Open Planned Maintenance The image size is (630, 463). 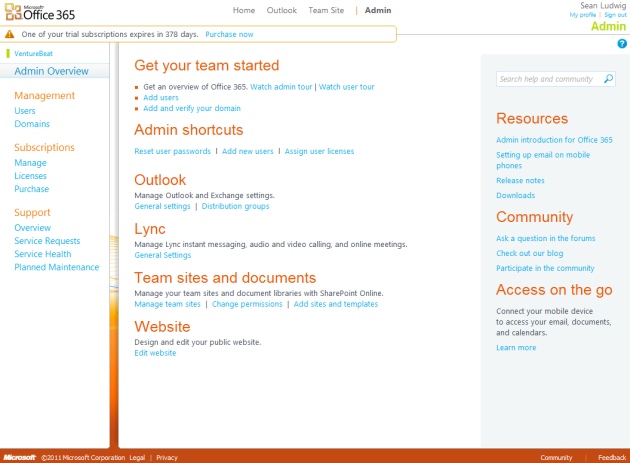coord(57,267)
